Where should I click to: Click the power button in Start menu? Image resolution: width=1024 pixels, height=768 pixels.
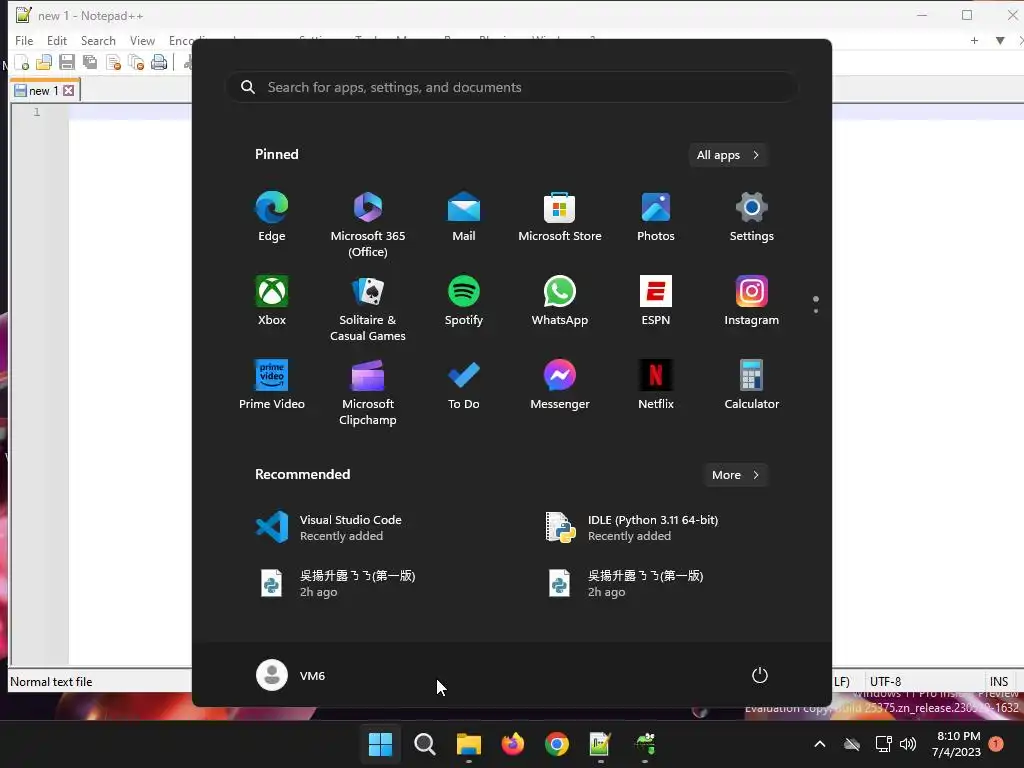pos(760,675)
